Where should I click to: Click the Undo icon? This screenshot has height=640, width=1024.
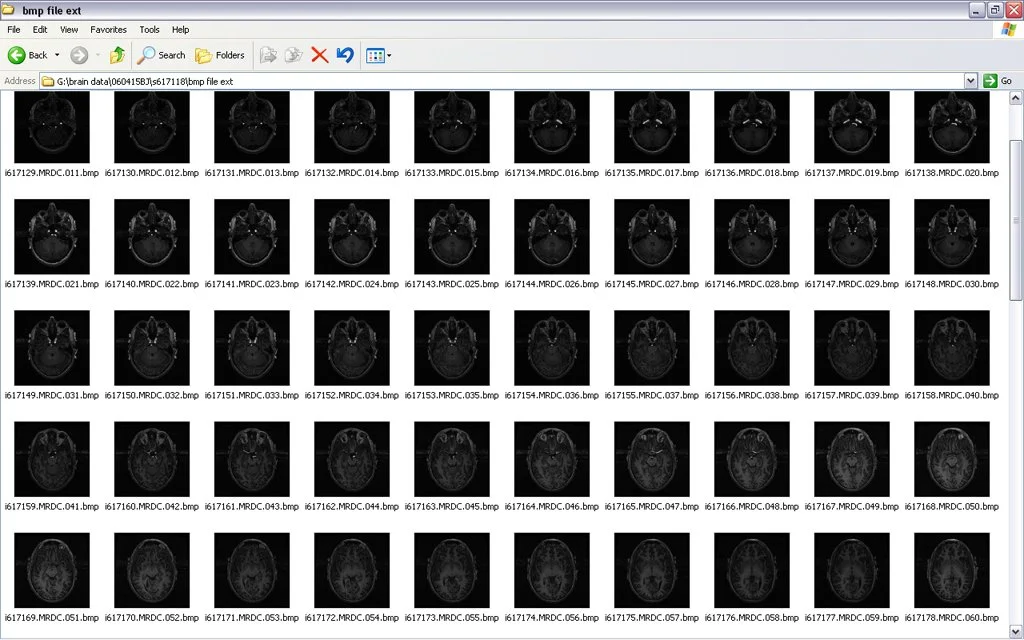[344, 55]
